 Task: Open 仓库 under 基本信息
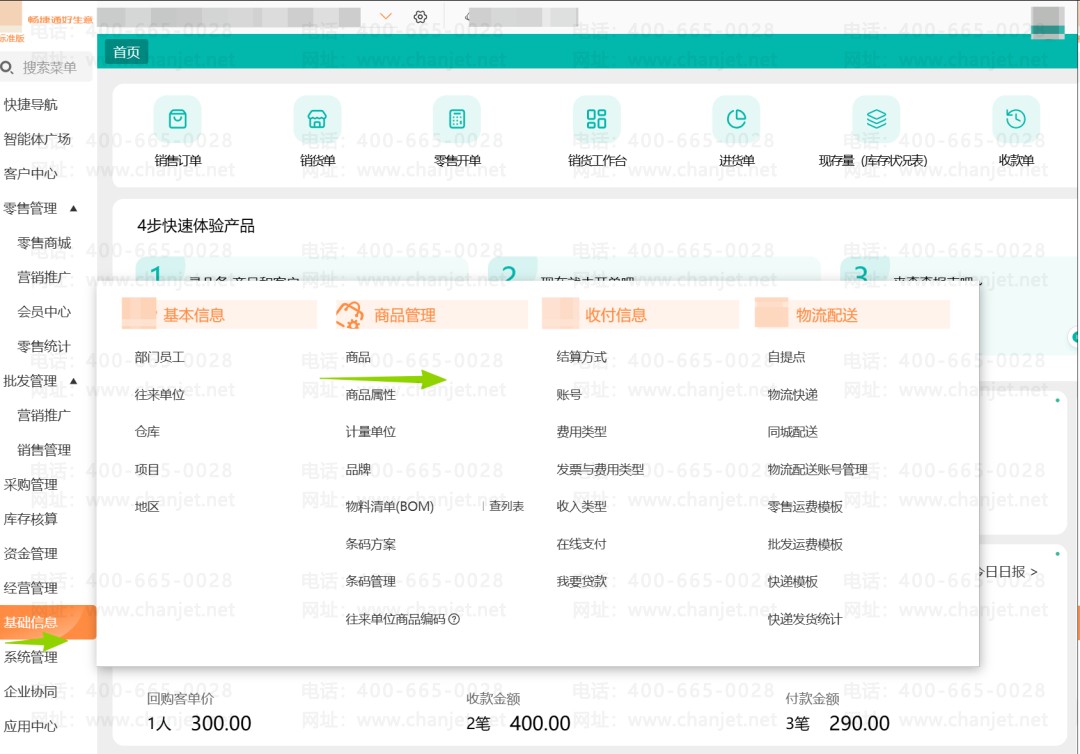click(147, 432)
